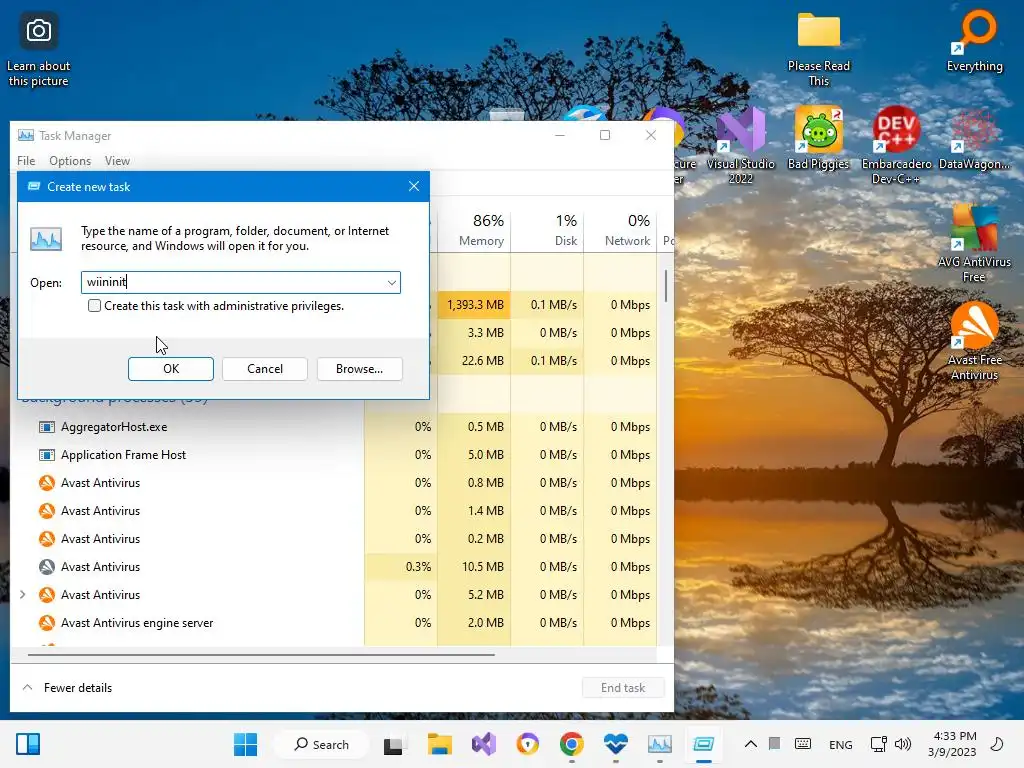Open clock showing 4:33 PM 3/9/2023

[954, 744]
